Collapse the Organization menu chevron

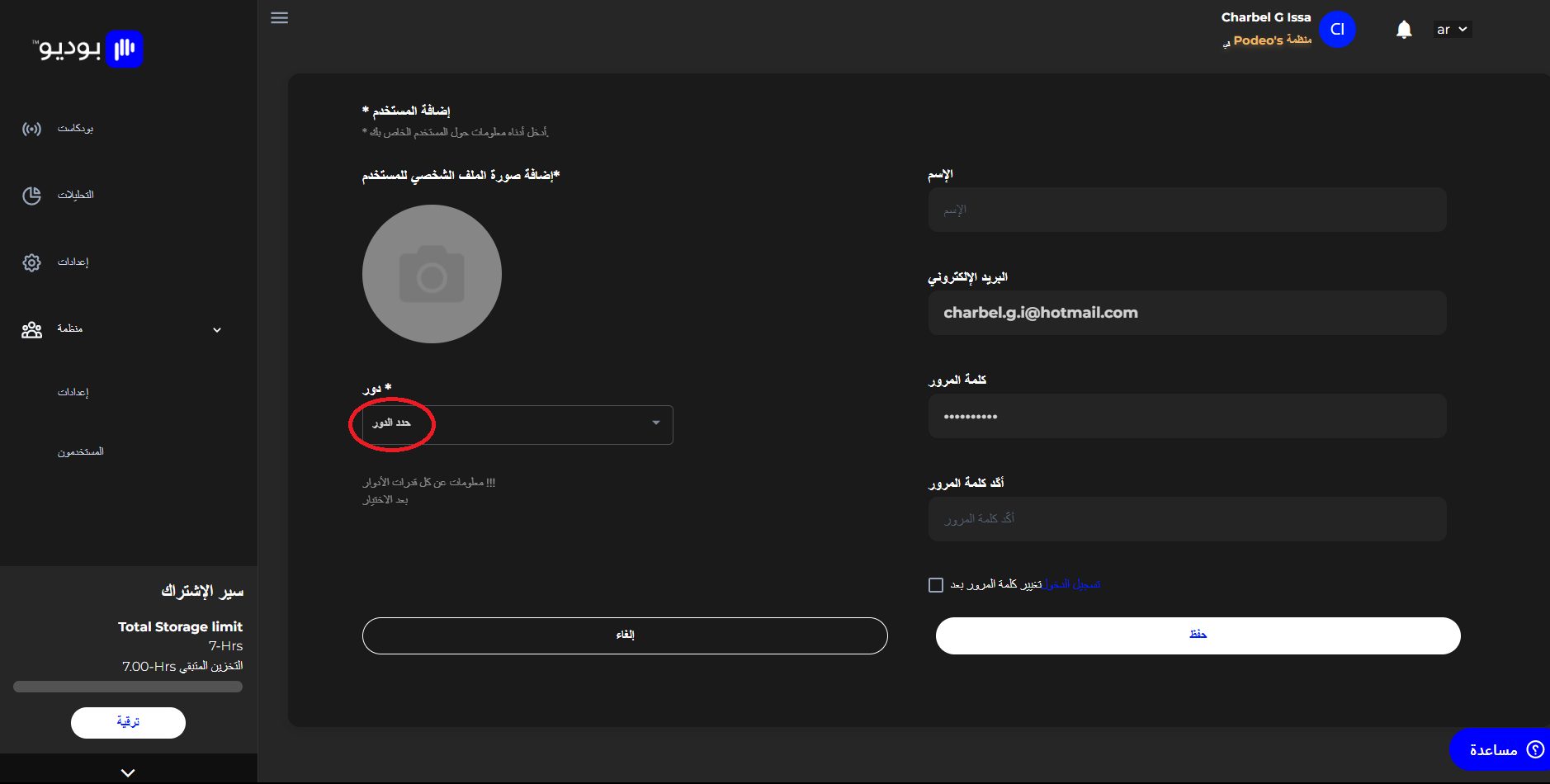pos(217,330)
